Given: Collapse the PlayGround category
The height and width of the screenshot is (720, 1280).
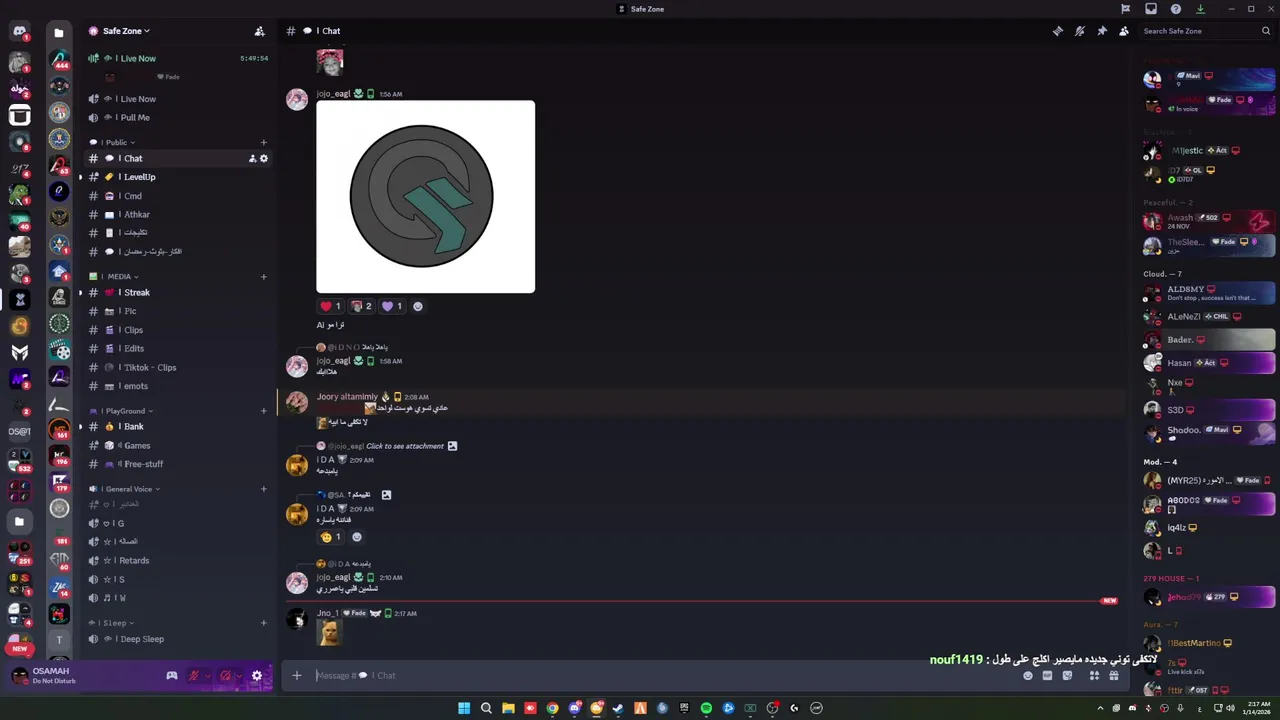Looking at the screenshot, I should point(121,411).
